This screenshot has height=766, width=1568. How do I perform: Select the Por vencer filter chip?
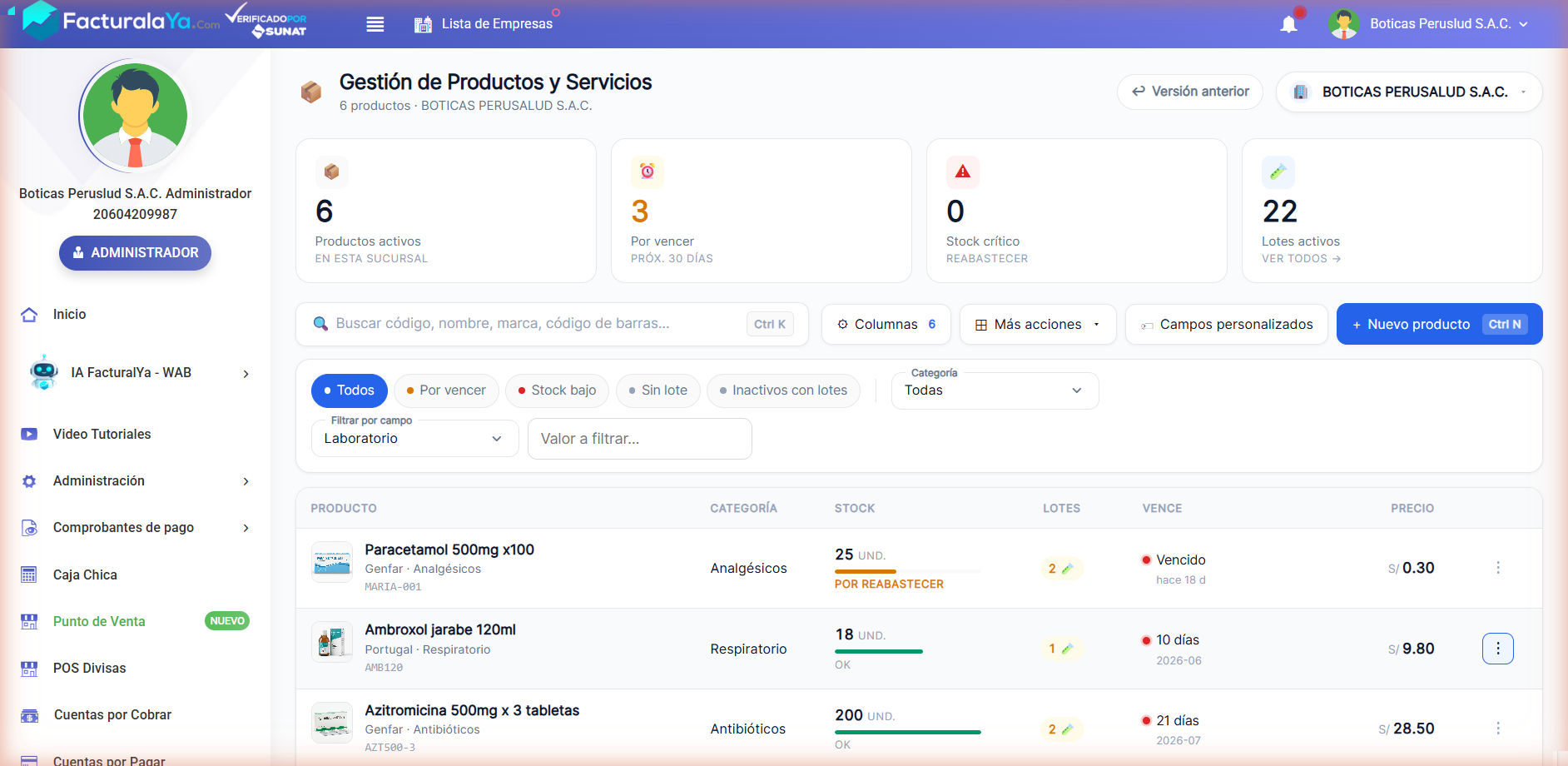click(446, 390)
